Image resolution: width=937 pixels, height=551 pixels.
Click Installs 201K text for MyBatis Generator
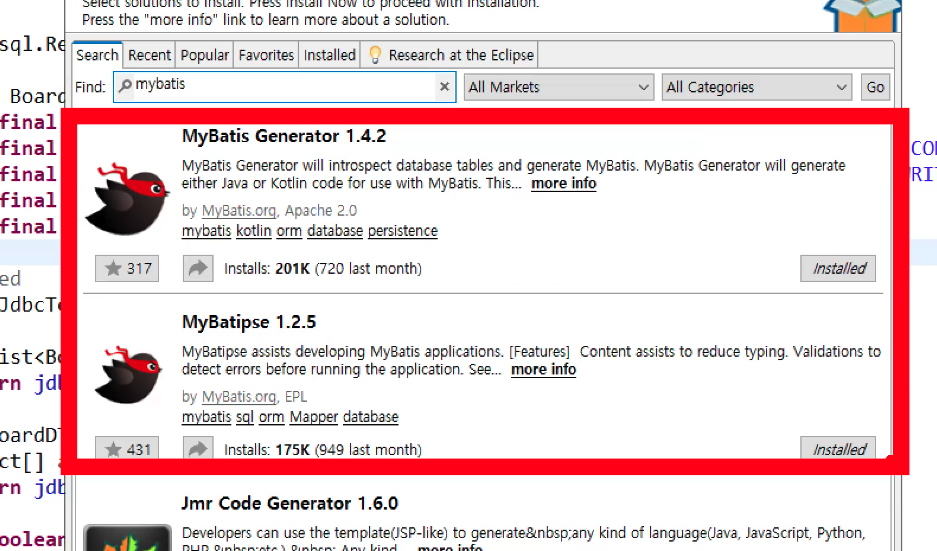click(323, 268)
